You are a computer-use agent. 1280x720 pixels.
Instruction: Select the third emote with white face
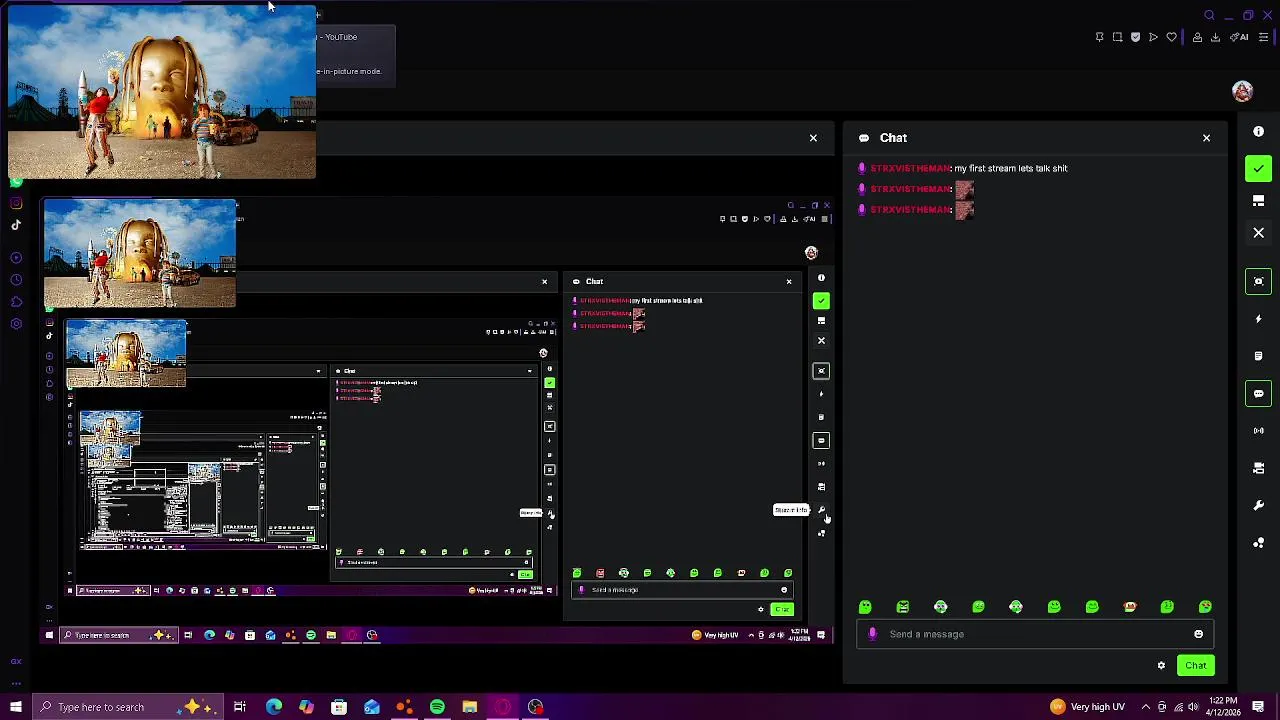tap(941, 607)
